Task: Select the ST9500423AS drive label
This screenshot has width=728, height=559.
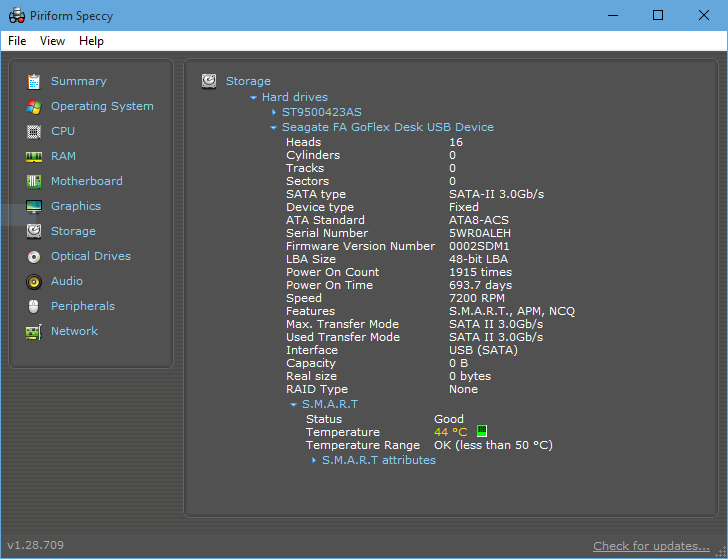Action: point(322,112)
